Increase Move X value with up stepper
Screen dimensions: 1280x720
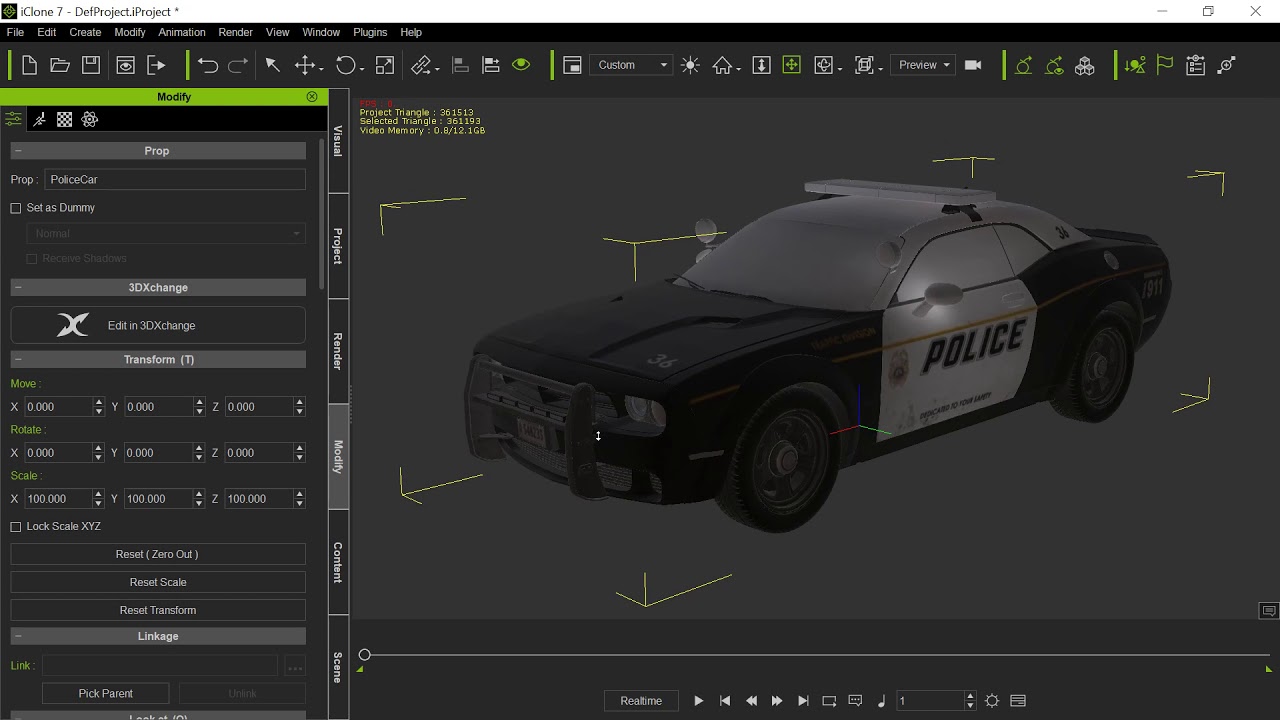(98, 403)
